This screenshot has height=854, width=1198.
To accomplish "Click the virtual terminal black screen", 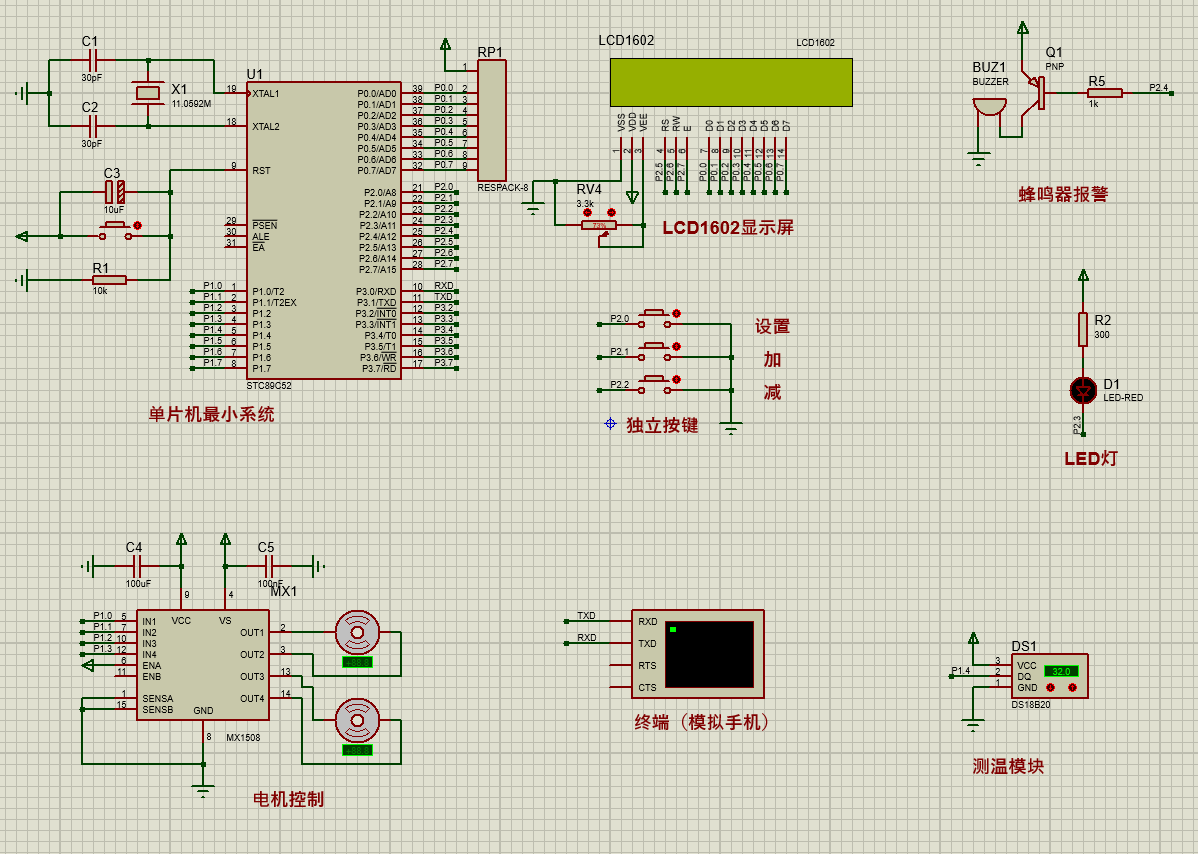I will 708,652.
